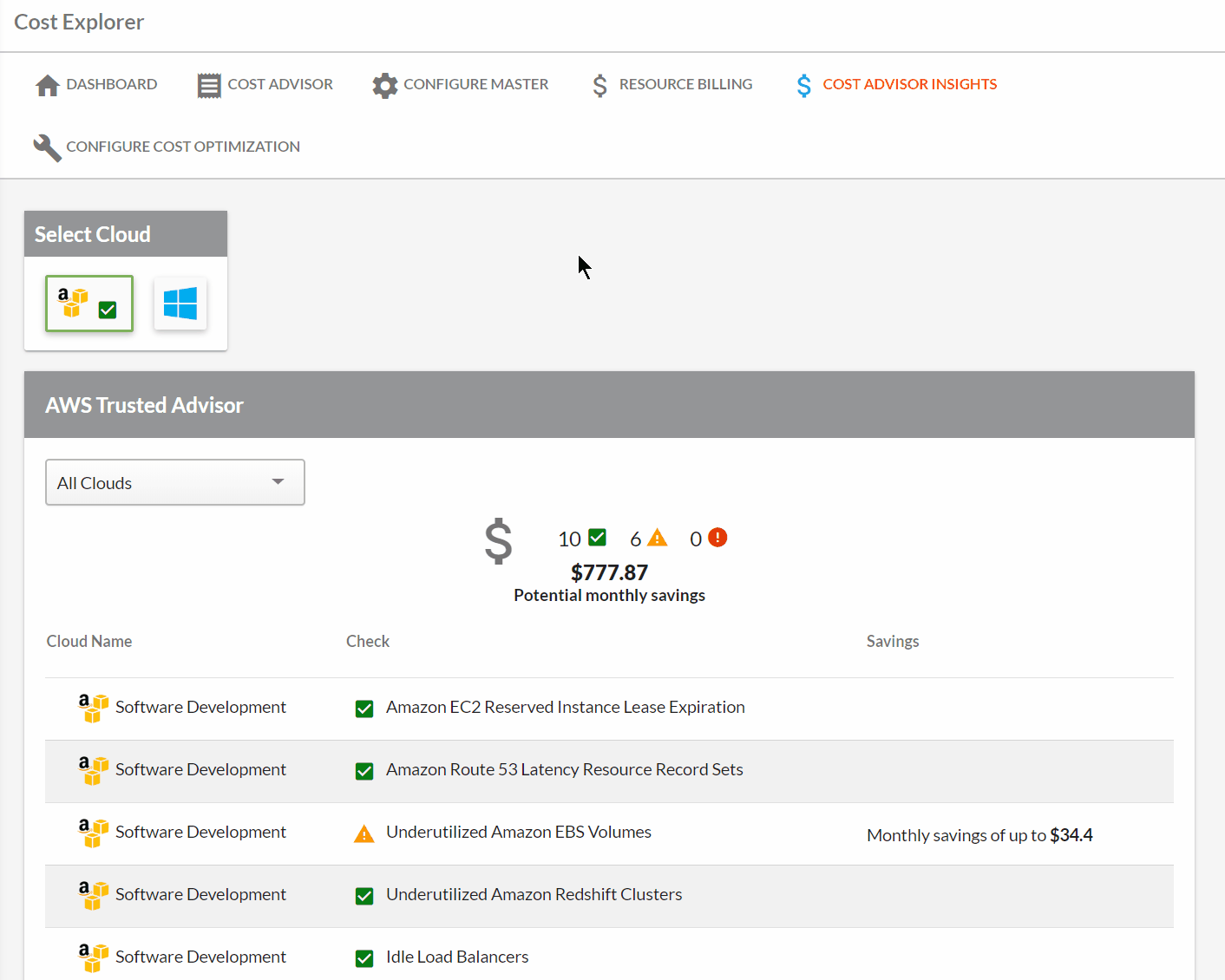Click the Configure Master gear icon

tap(385, 85)
